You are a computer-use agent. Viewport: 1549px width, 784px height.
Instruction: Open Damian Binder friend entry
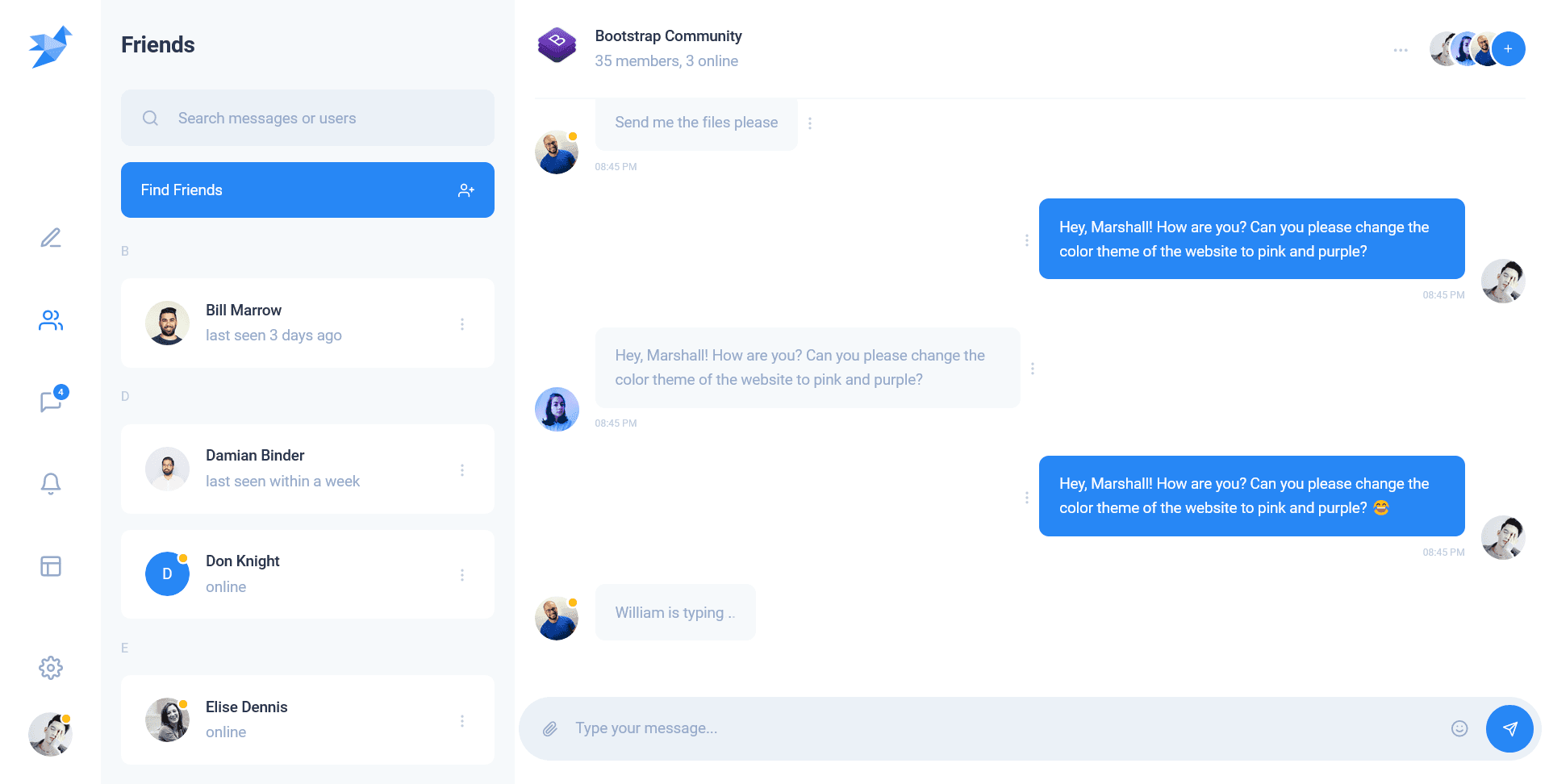(x=307, y=469)
